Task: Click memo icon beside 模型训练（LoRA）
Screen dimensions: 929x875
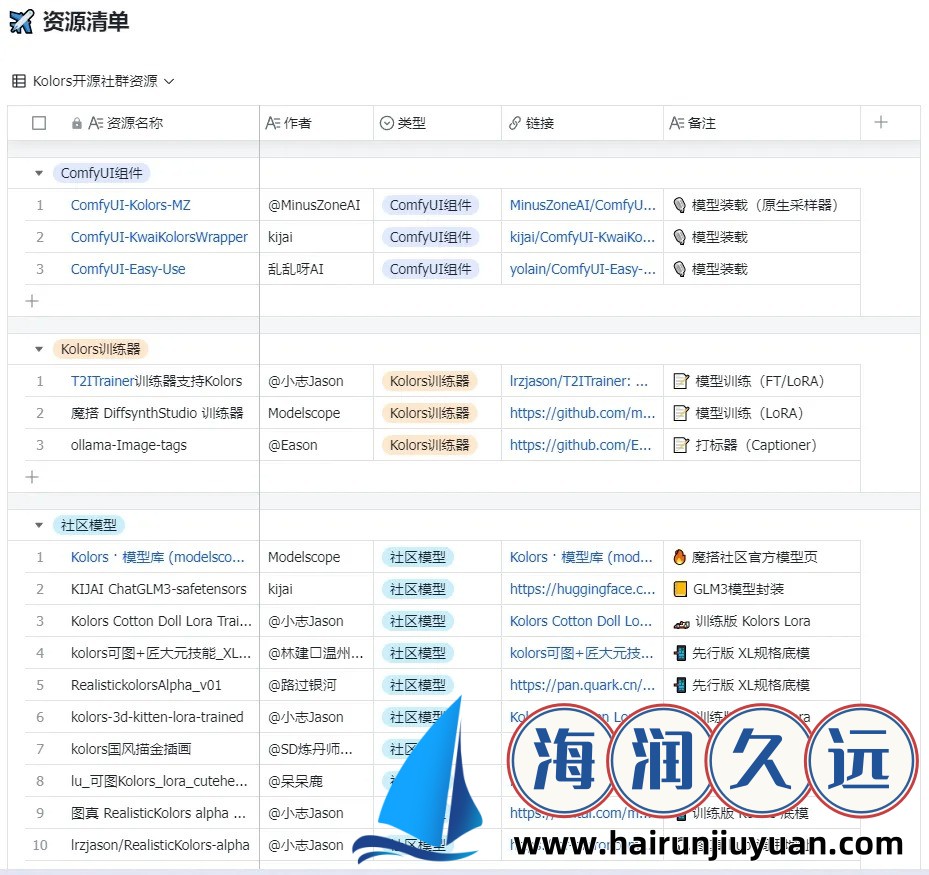Action: [681, 413]
